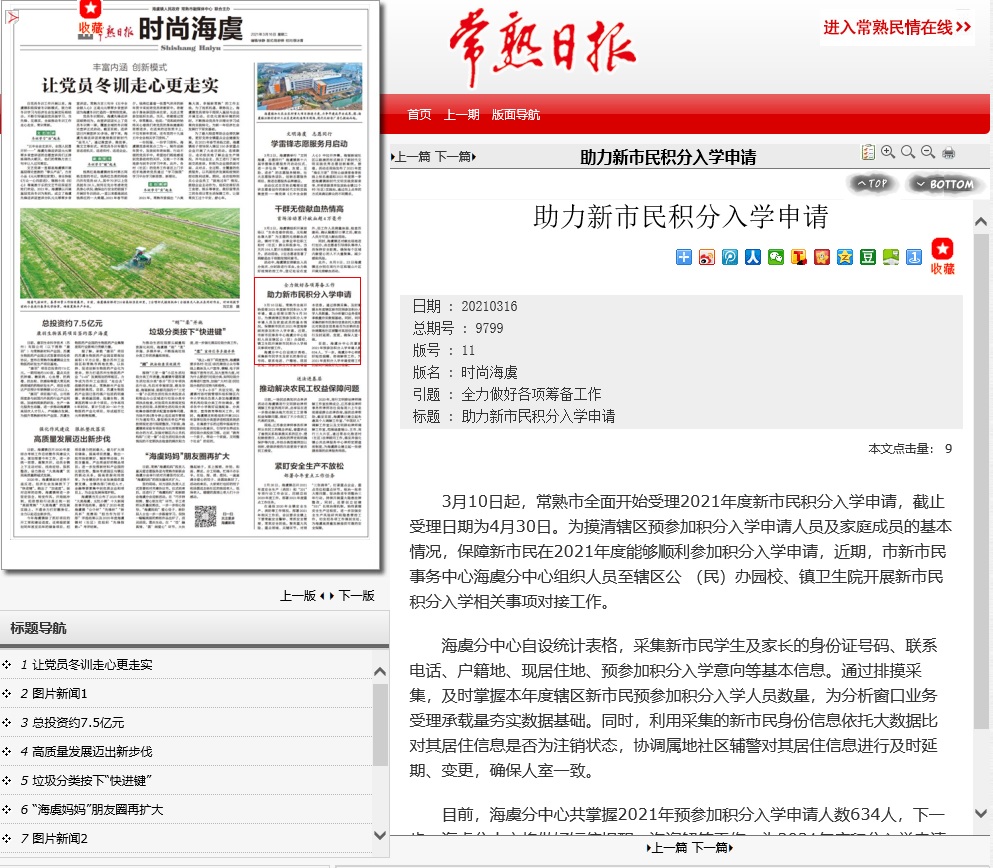Image resolution: width=993 pixels, height=868 pixels.
Task: Click the issue number 9799
Action: [x=490, y=328]
